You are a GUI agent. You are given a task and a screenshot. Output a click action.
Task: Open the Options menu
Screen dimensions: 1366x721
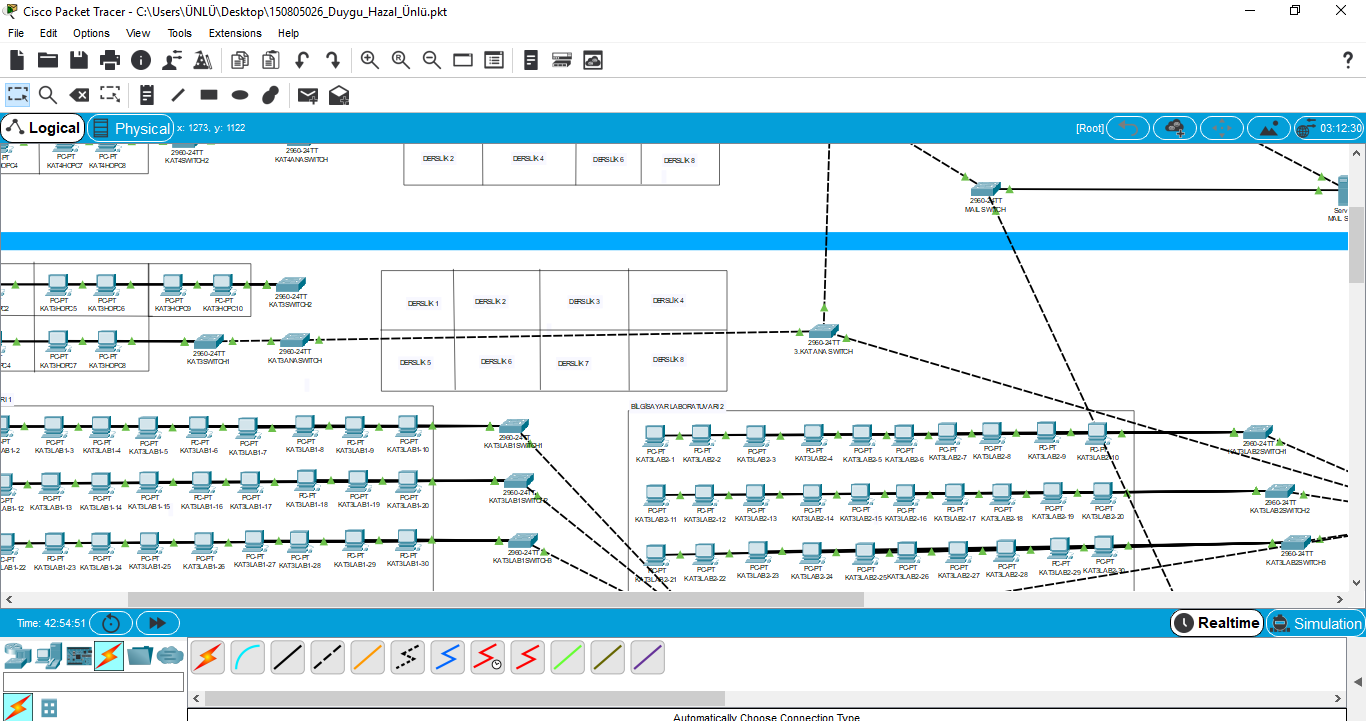pyautogui.click(x=91, y=33)
